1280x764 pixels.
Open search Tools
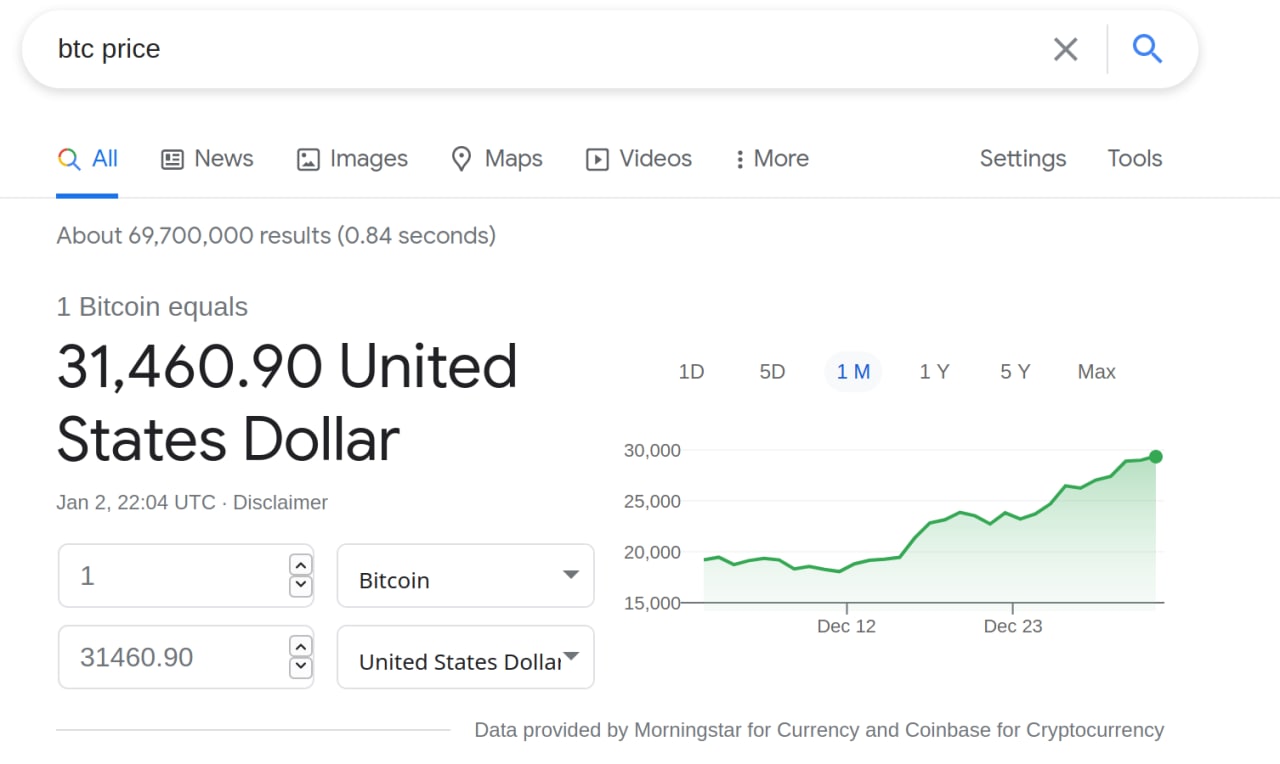click(1134, 159)
